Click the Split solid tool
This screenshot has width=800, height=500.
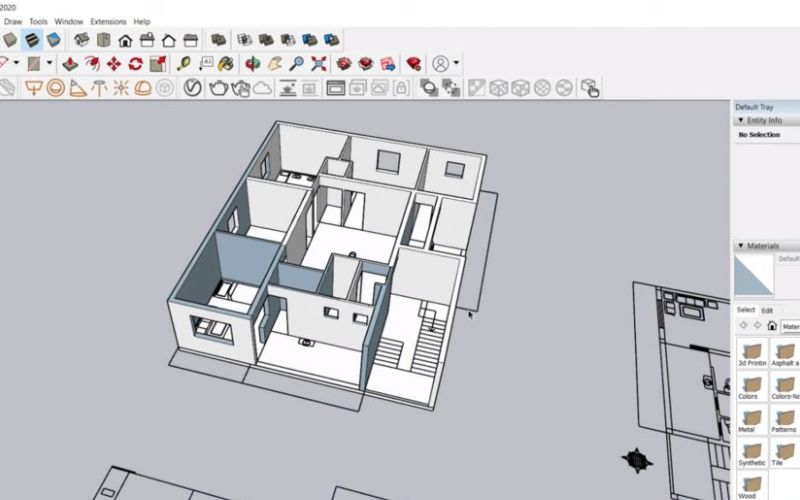pyautogui.click(x=332, y=40)
